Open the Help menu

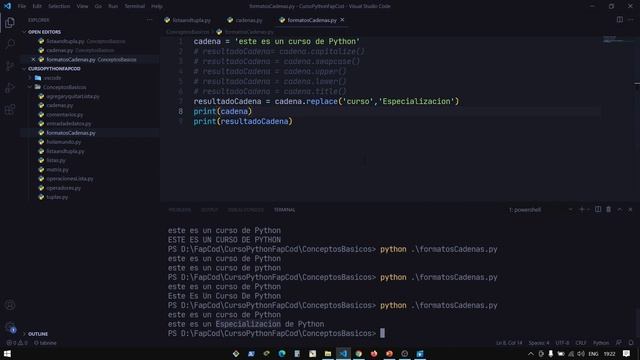pos(157,6)
